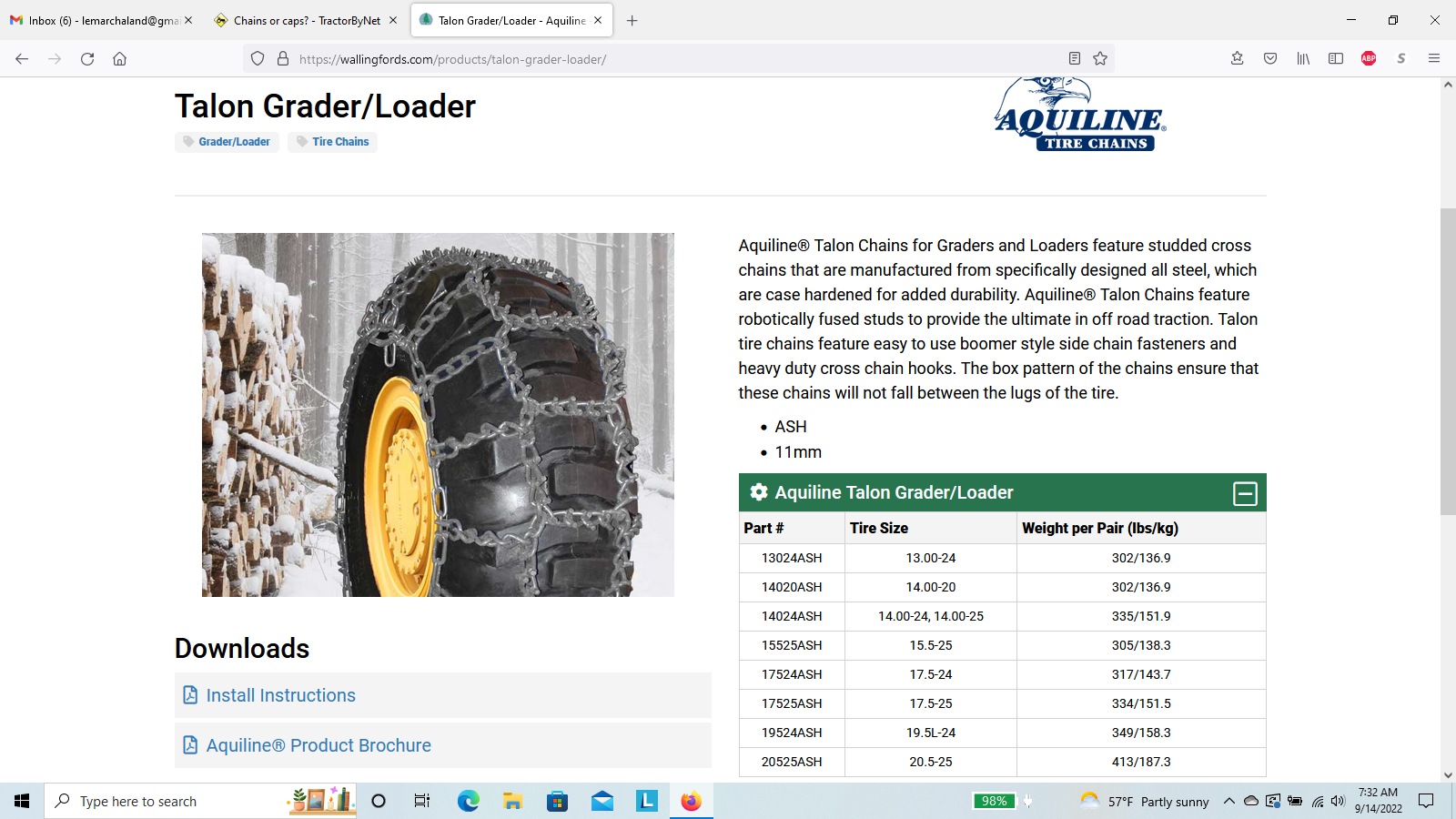1456x819 pixels.
Task: Show the sidebars toolbar icon
Action: point(1336,59)
